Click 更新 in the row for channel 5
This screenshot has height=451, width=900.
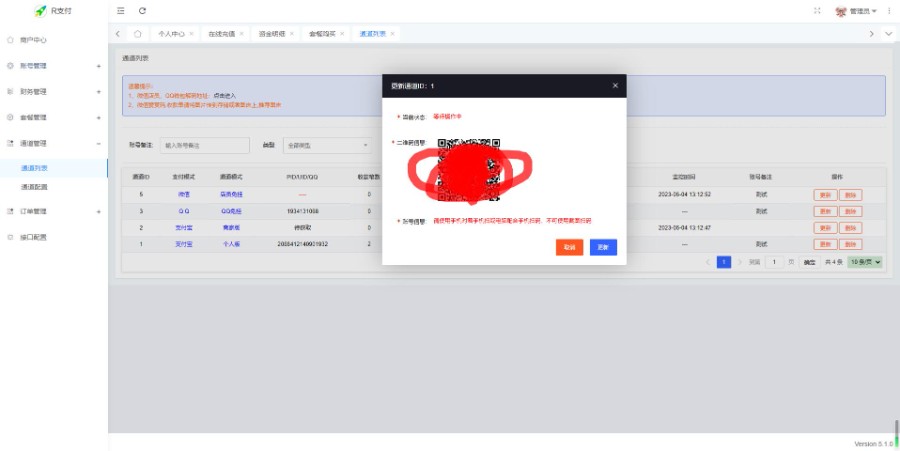pos(825,195)
